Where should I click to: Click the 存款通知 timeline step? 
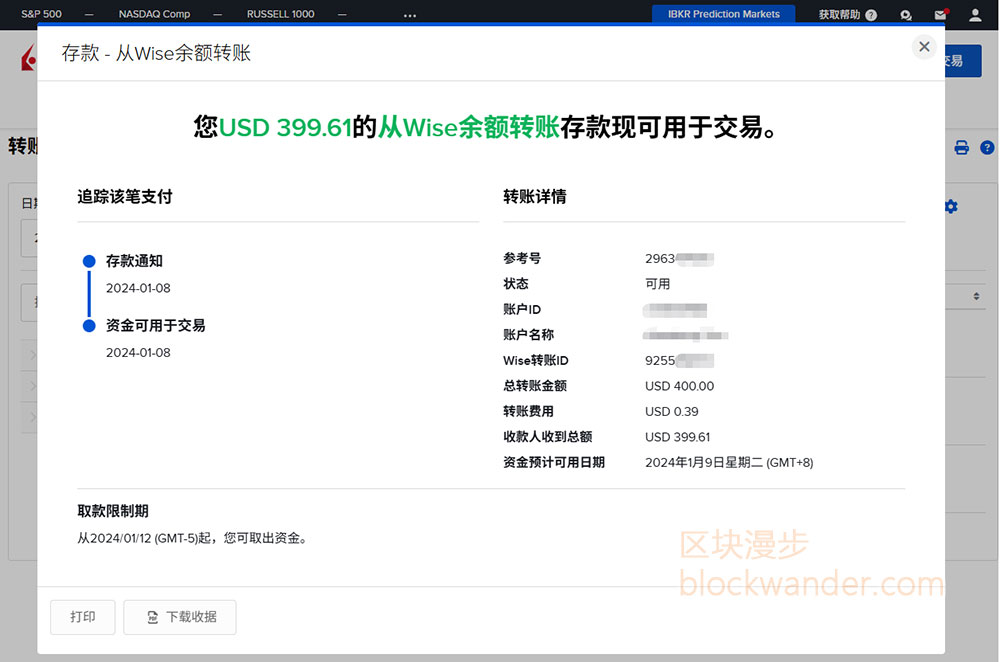coord(134,261)
